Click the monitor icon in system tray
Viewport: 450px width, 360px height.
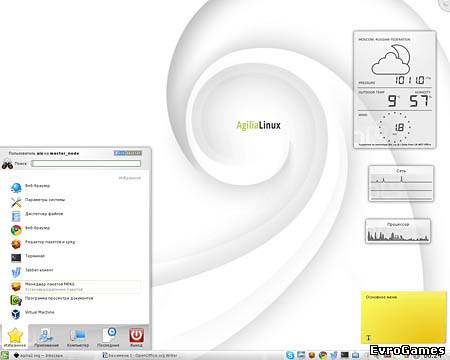coord(301,355)
